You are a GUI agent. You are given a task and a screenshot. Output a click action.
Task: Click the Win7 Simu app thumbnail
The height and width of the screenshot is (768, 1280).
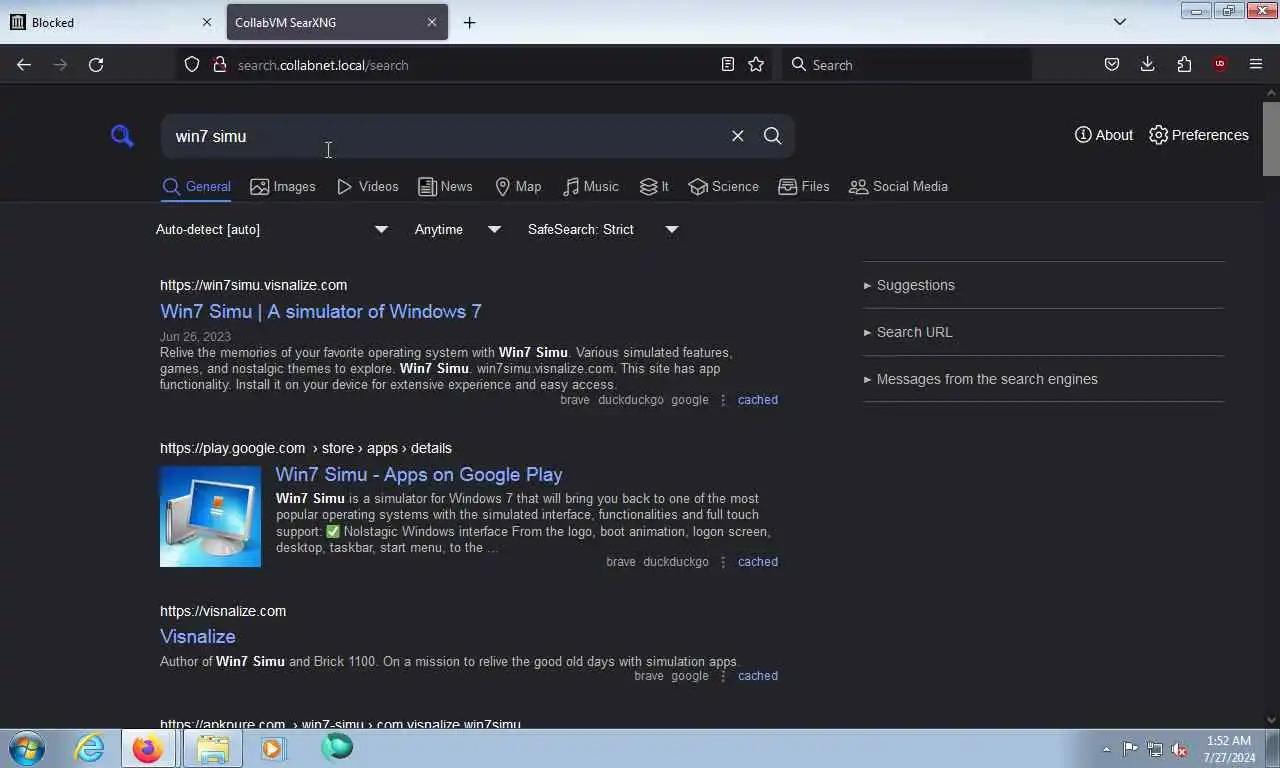(210, 516)
